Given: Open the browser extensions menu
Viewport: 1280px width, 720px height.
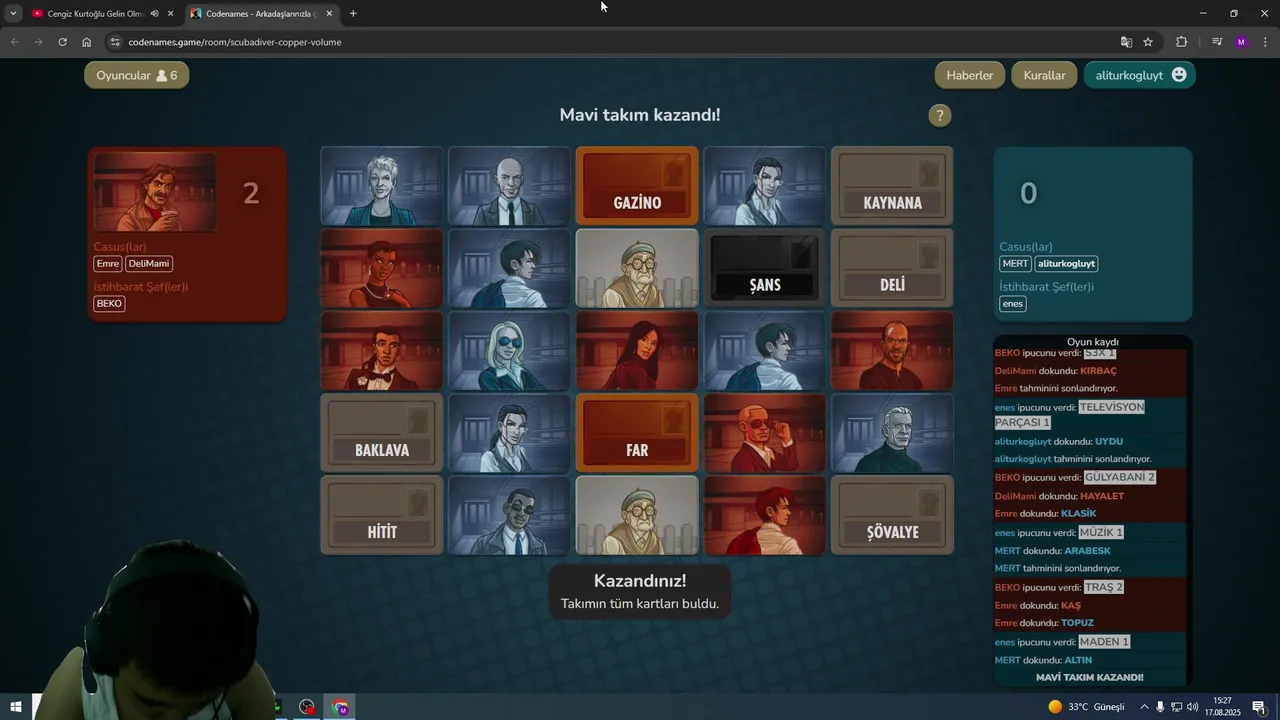Looking at the screenshot, I should (x=1181, y=42).
